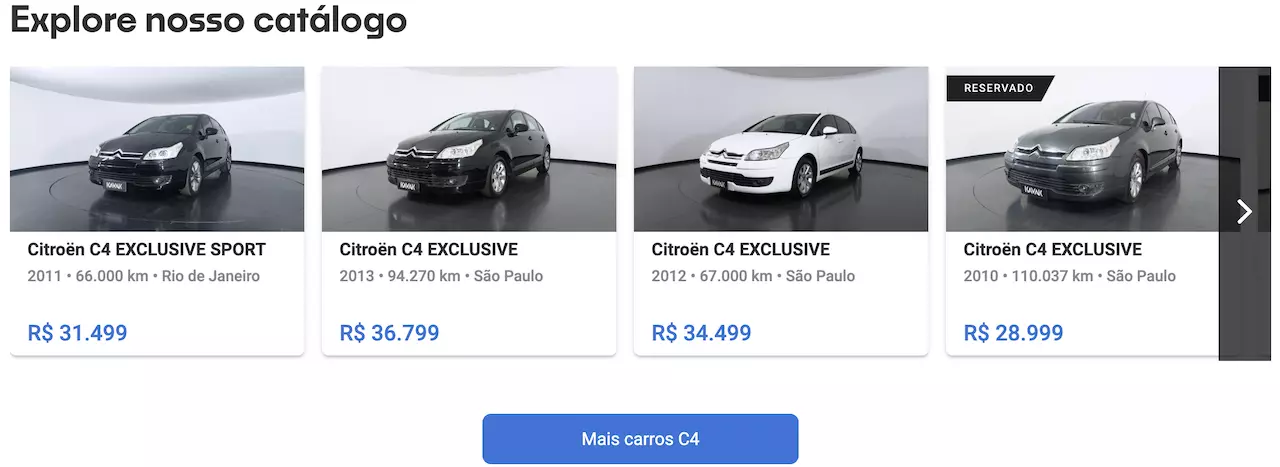Click the 'Explore nosso catálogo' heading
This screenshot has width=1280, height=467.
click(x=208, y=19)
